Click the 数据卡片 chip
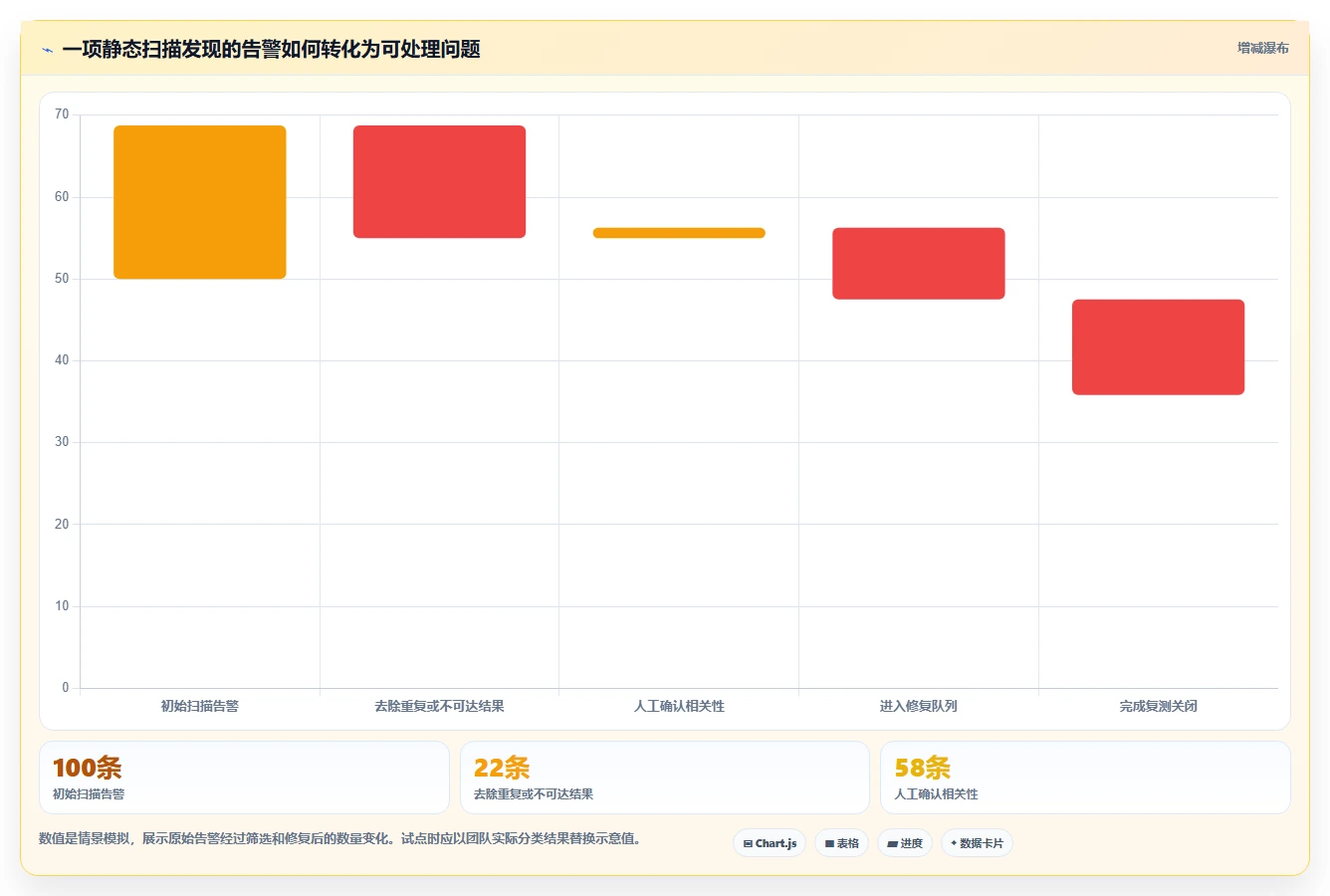Viewport: 1330px width, 896px height. (x=977, y=843)
